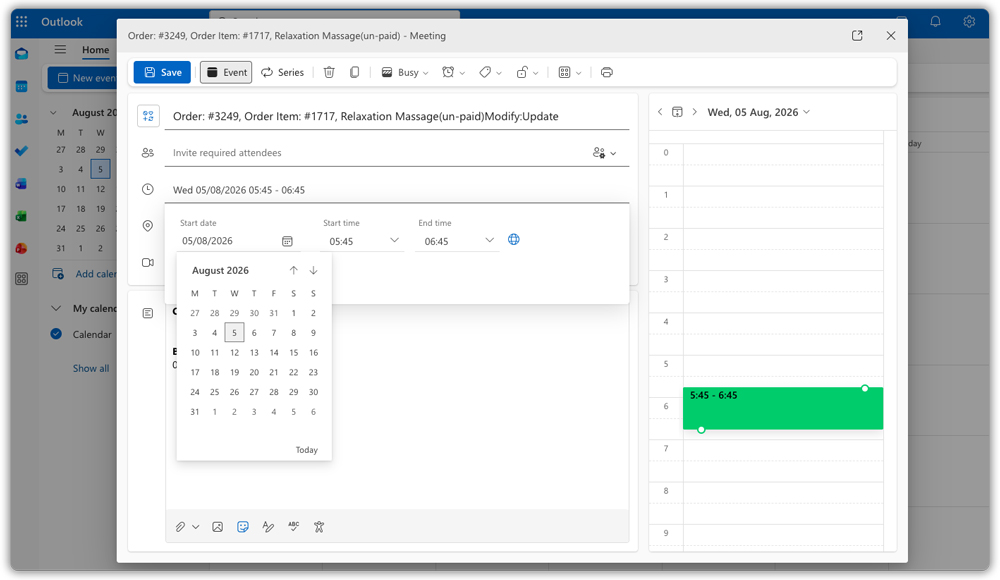
Task: Click the time zone globe icon
Action: click(x=513, y=239)
